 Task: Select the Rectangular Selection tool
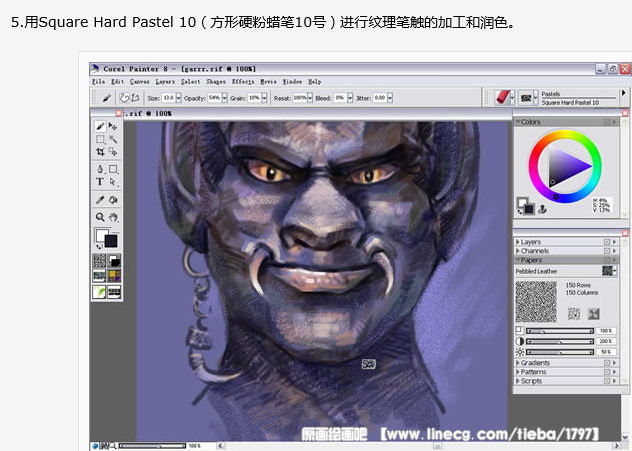[100, 139]
